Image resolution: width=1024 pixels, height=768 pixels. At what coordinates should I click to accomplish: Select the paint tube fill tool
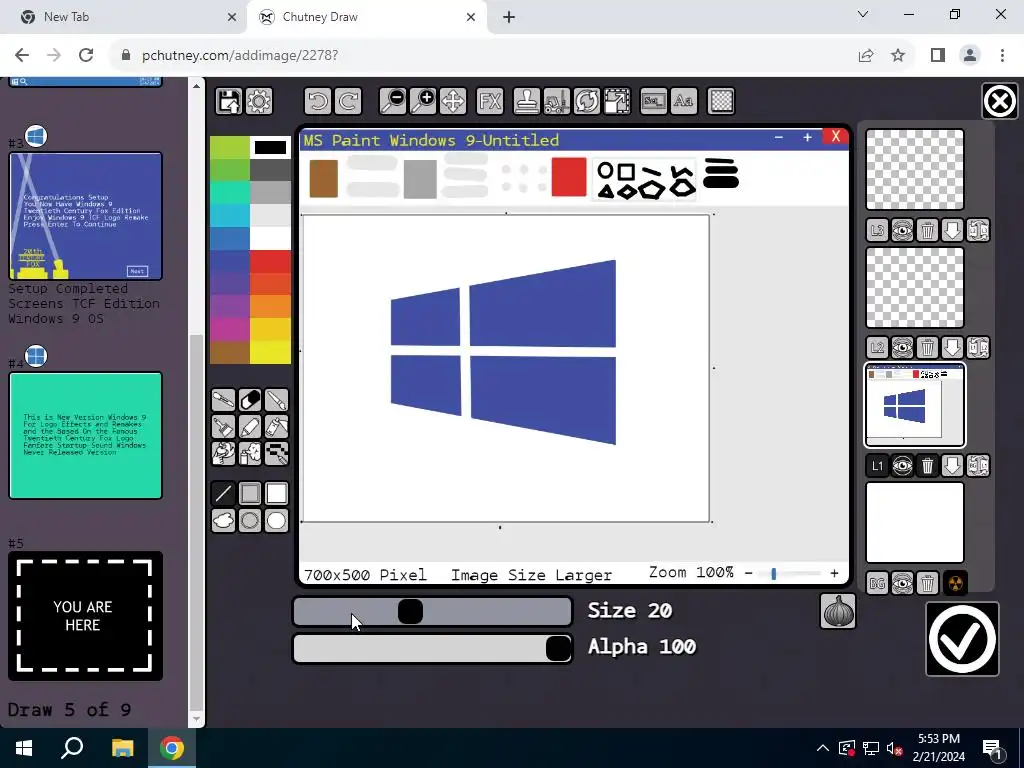click(x=277, y=426)
